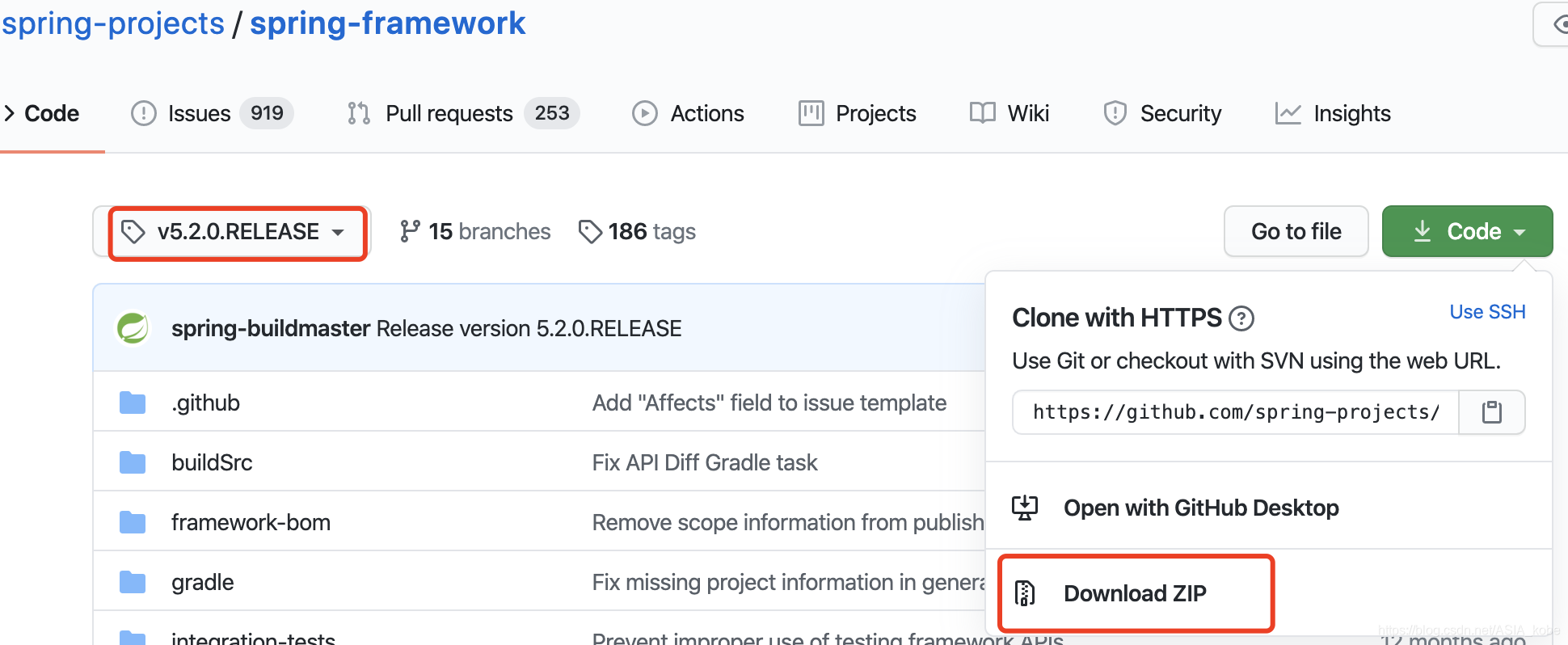The height and width of the screenshot is (645, 1568).
Task: Open the Release version 5.2.0.RELEASE commit
Action: [x=529, y=329]
